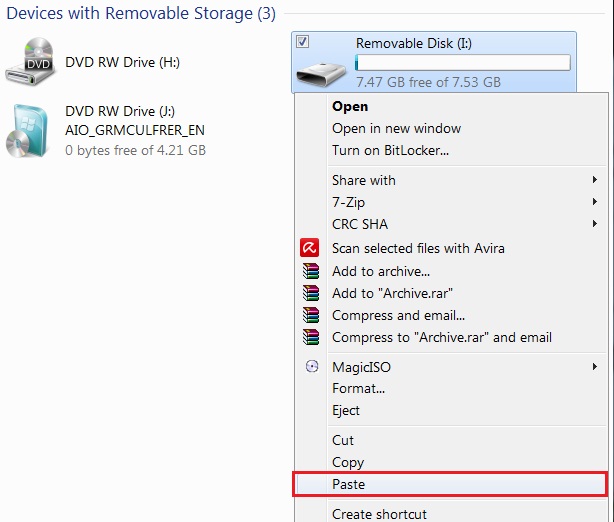Expand the 7-Zip submenu arrow
The height and width of the screenshot is (522, 614).
[595, 202]
